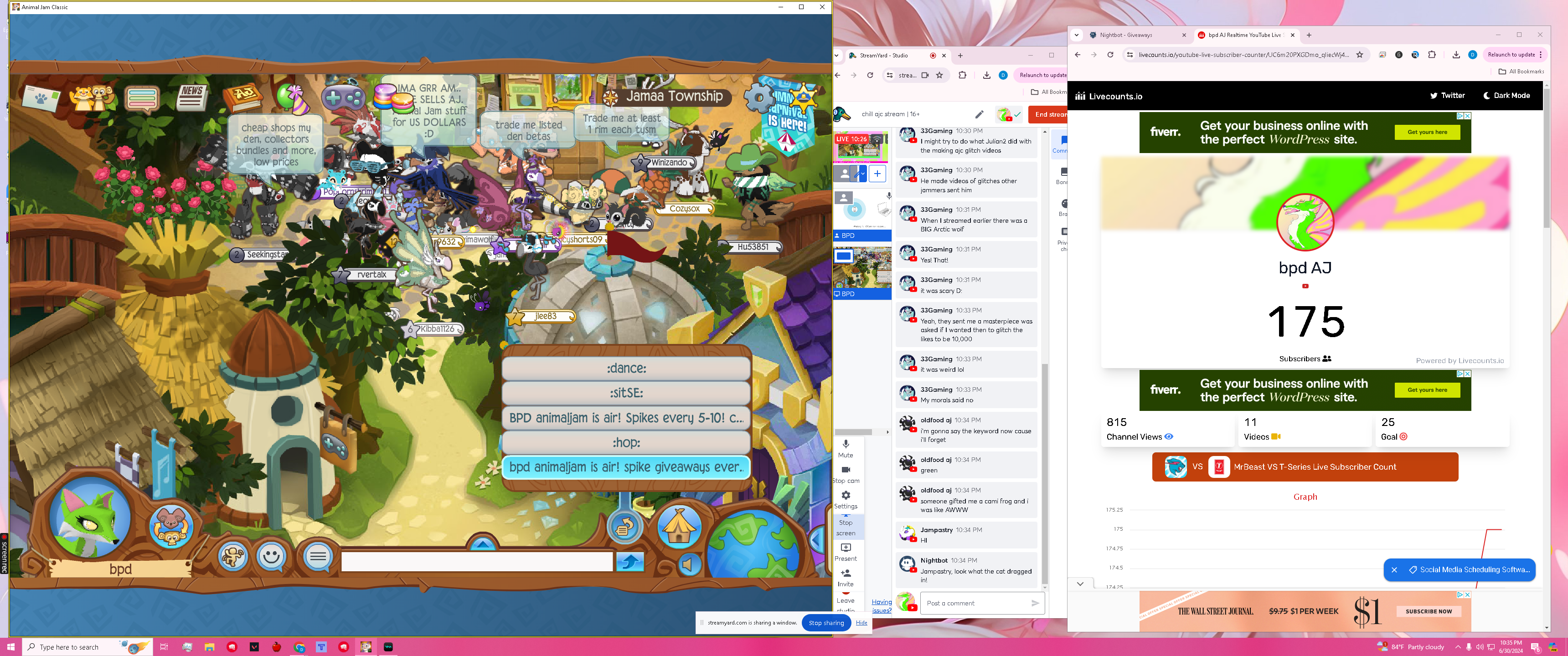Open the chat history icon
1568x656 pixels.
[x=624, y=527]
